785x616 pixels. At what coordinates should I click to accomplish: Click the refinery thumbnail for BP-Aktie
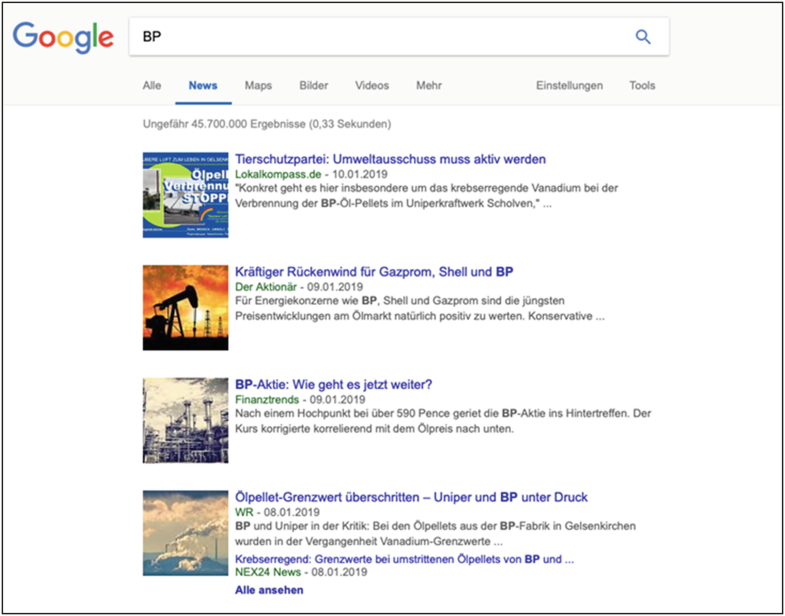(185, 420)
